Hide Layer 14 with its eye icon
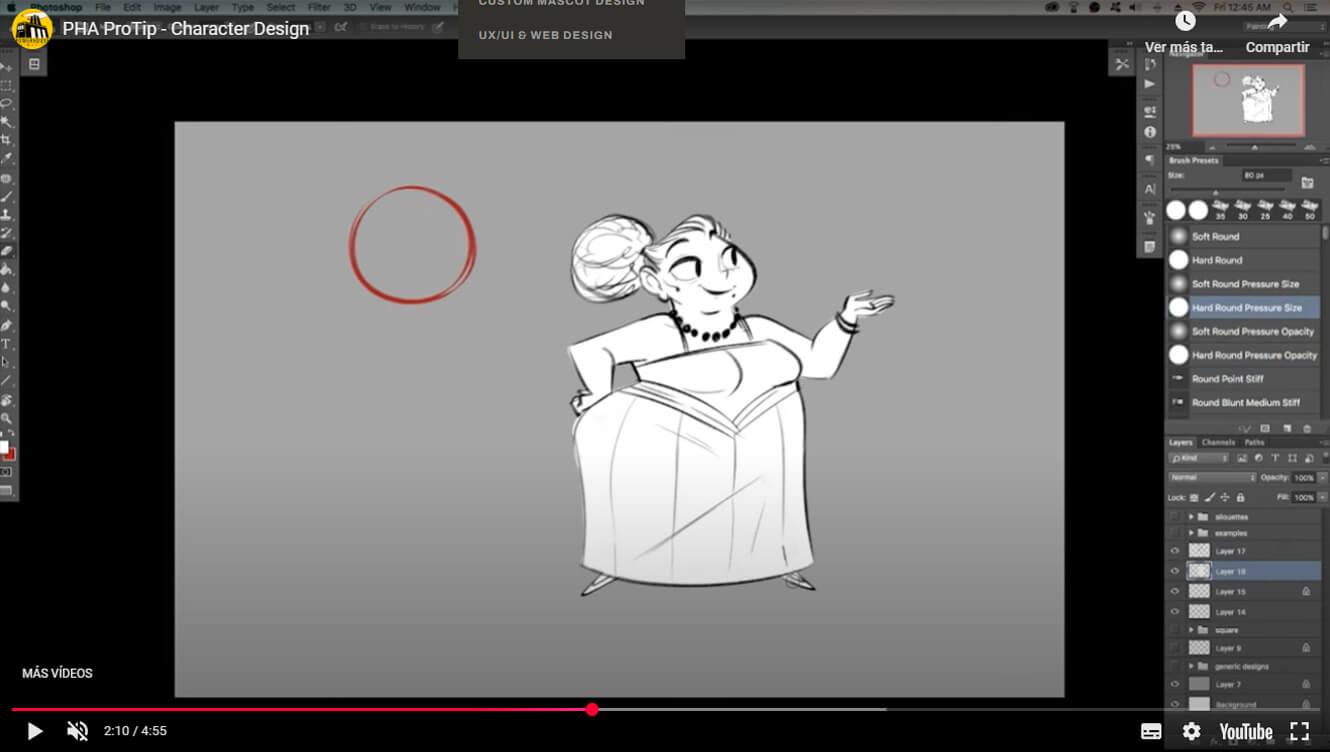The image size is (1330, 752). pyautogui.click(x=1175, y=611)
